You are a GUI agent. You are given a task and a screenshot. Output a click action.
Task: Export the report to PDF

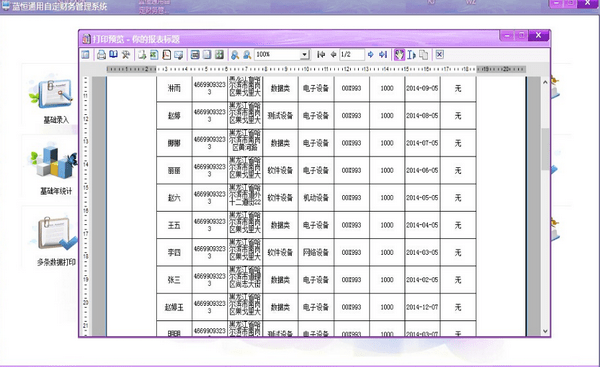(x=166, y=55)
